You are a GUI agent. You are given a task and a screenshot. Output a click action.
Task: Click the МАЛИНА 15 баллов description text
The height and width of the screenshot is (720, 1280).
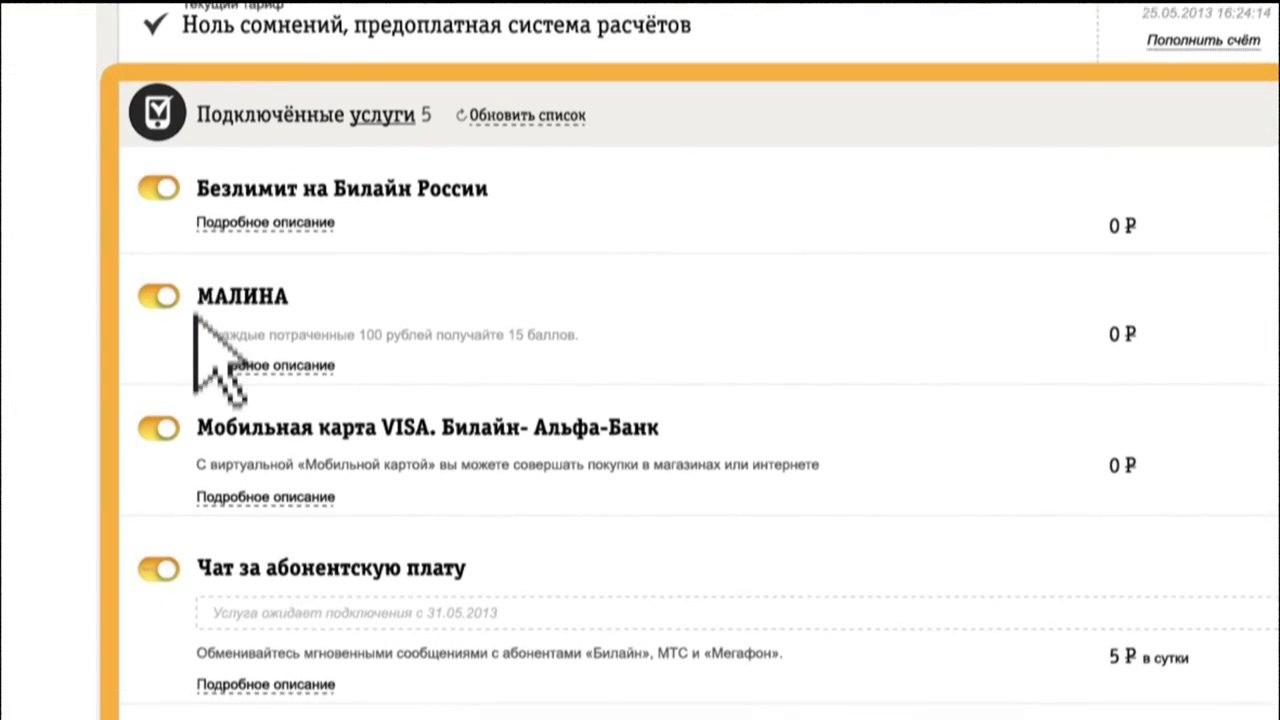pos(387,334)
